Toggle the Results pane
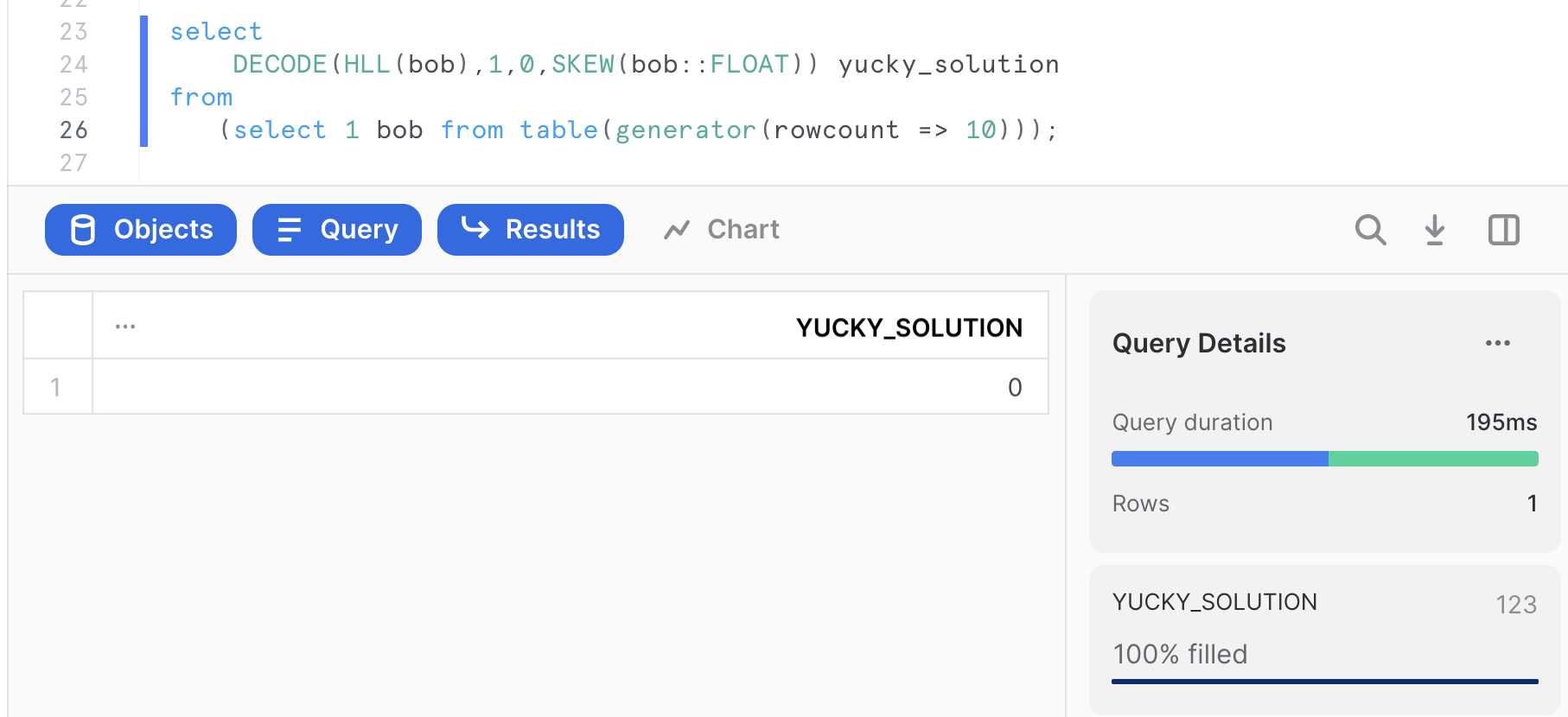 (531, 230)
